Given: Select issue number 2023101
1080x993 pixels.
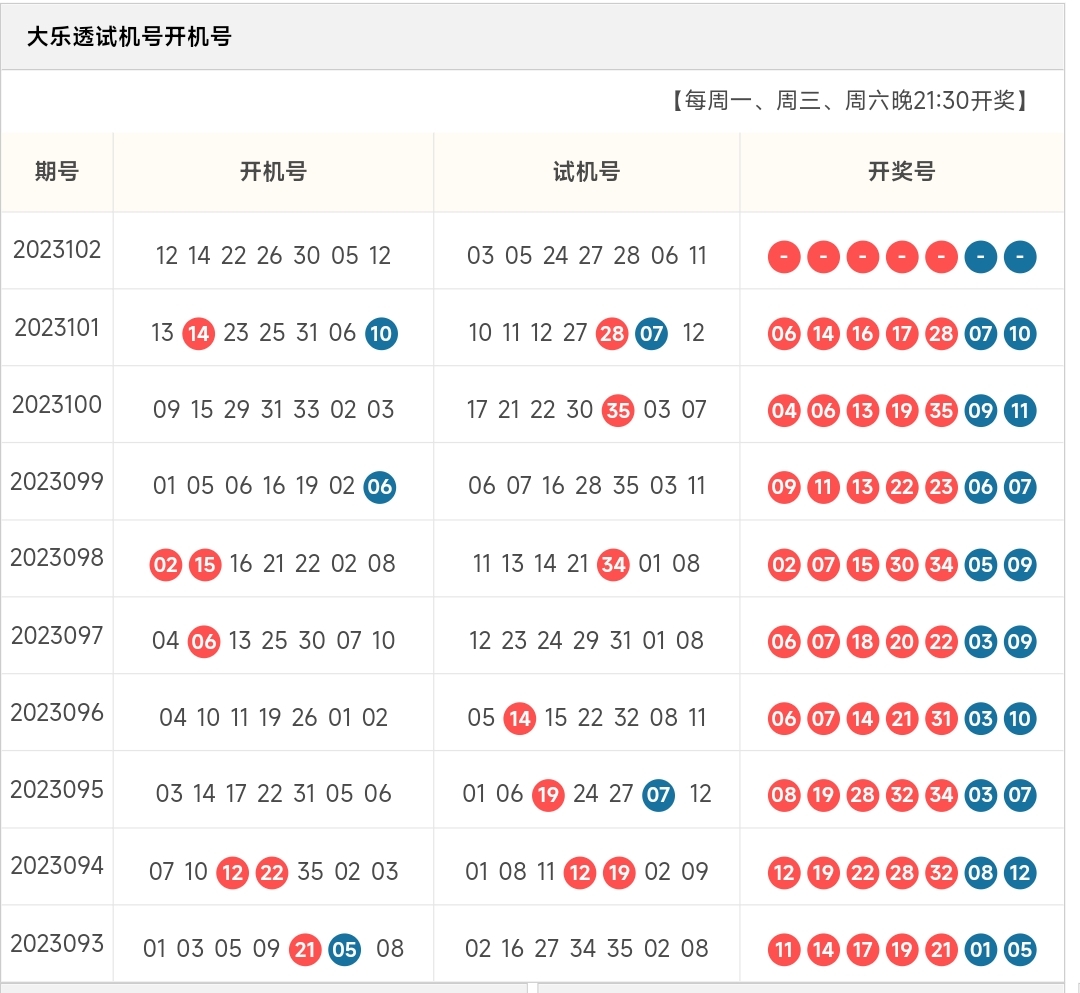Looking at the screenshot, I should [x=57, y=327].
